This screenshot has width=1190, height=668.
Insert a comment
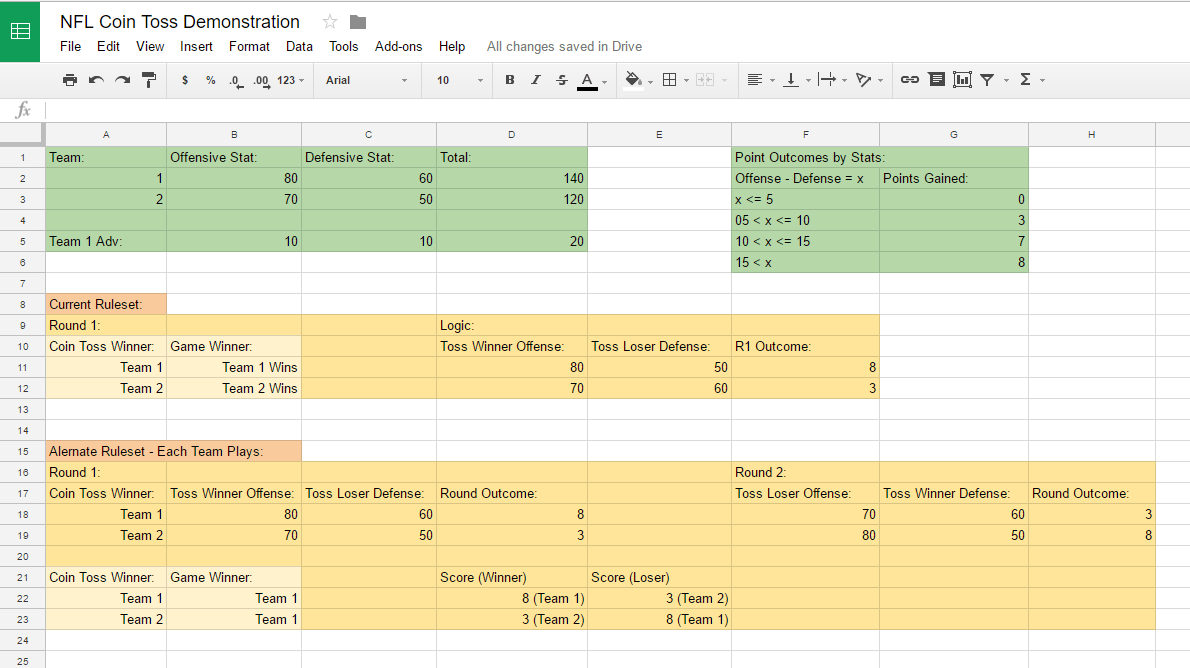pyautogui.click(x=937, y=79)
